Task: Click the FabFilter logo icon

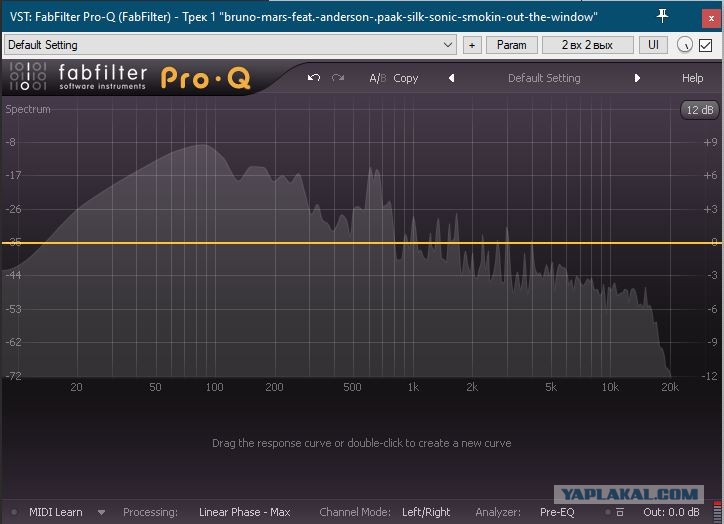Action: click(28, 76)
